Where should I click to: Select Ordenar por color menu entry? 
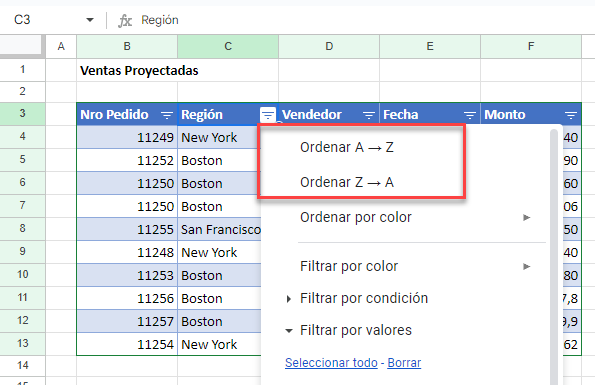pyautogui.click(x=356, y=217)
